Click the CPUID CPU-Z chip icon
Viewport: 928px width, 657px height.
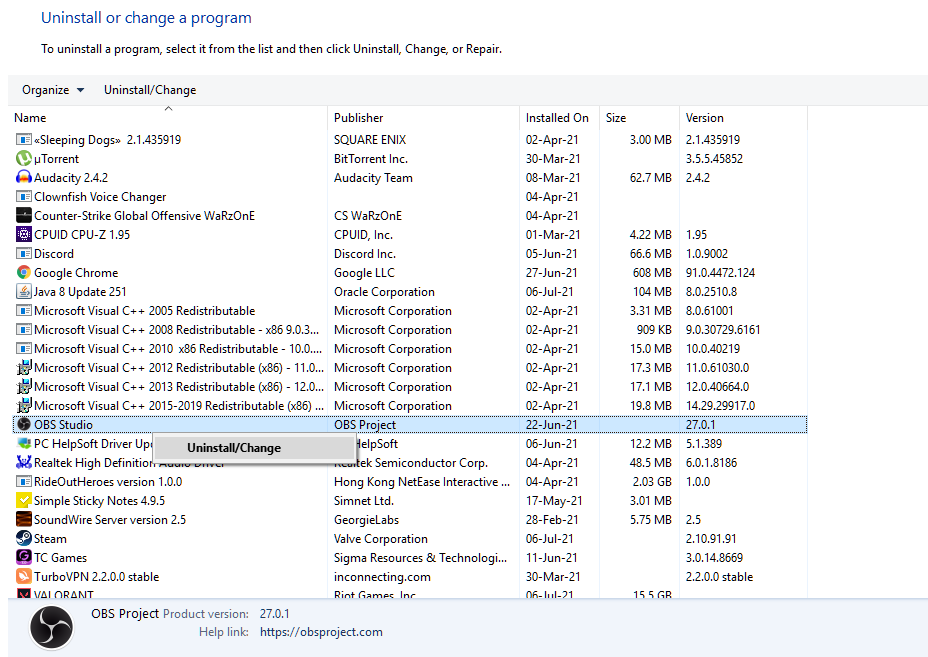click(x=24, y=234)
